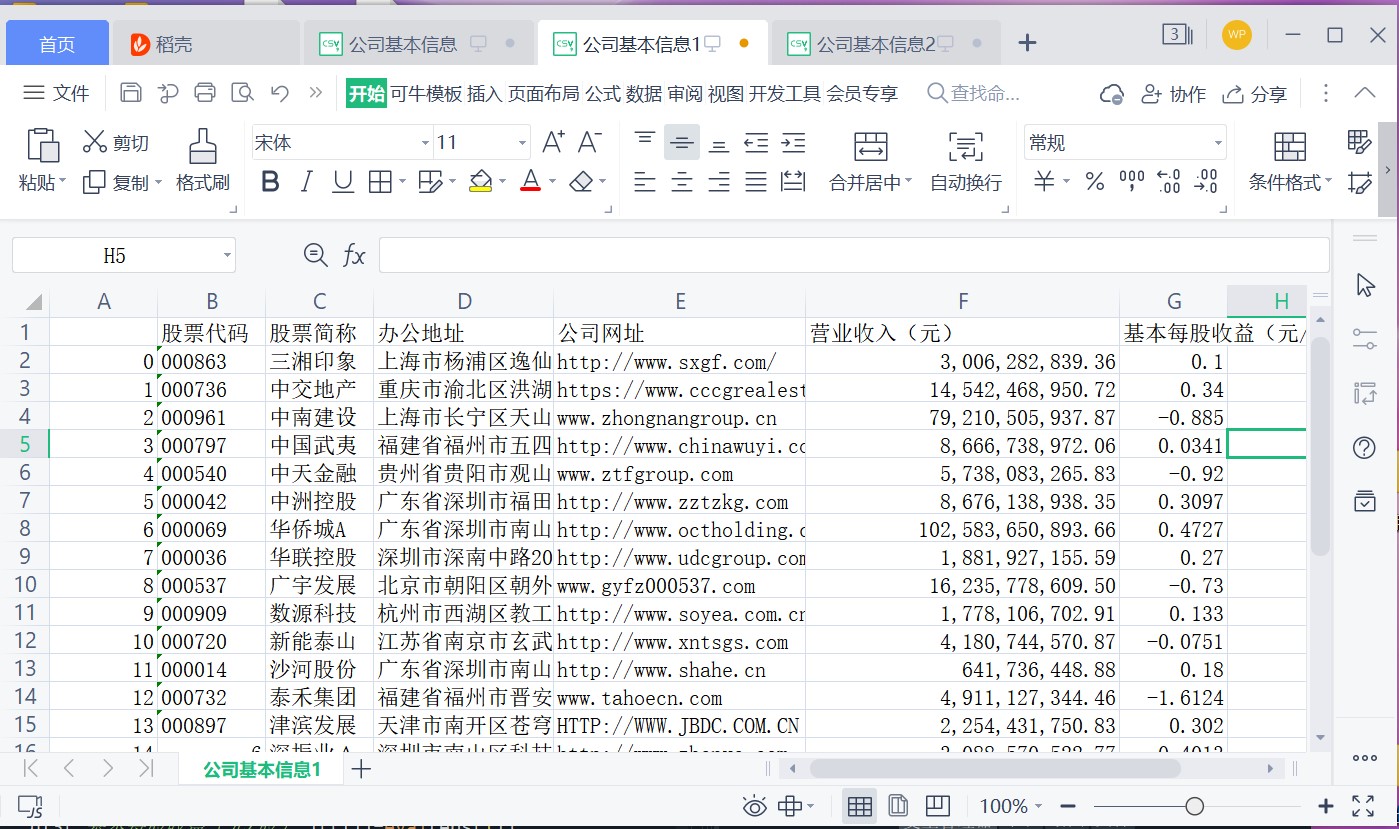The width and height of the screenshot is (1399, 829).
Task: Click the help question mark sidebar icon
Action: coord(1365,448)
